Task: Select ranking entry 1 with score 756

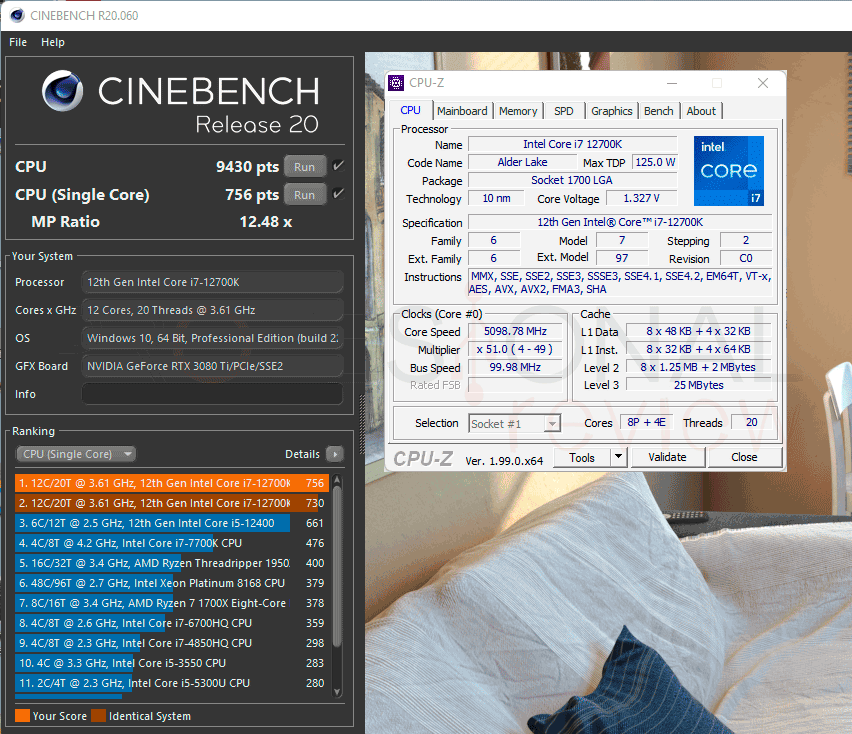Action: (172, 483)
